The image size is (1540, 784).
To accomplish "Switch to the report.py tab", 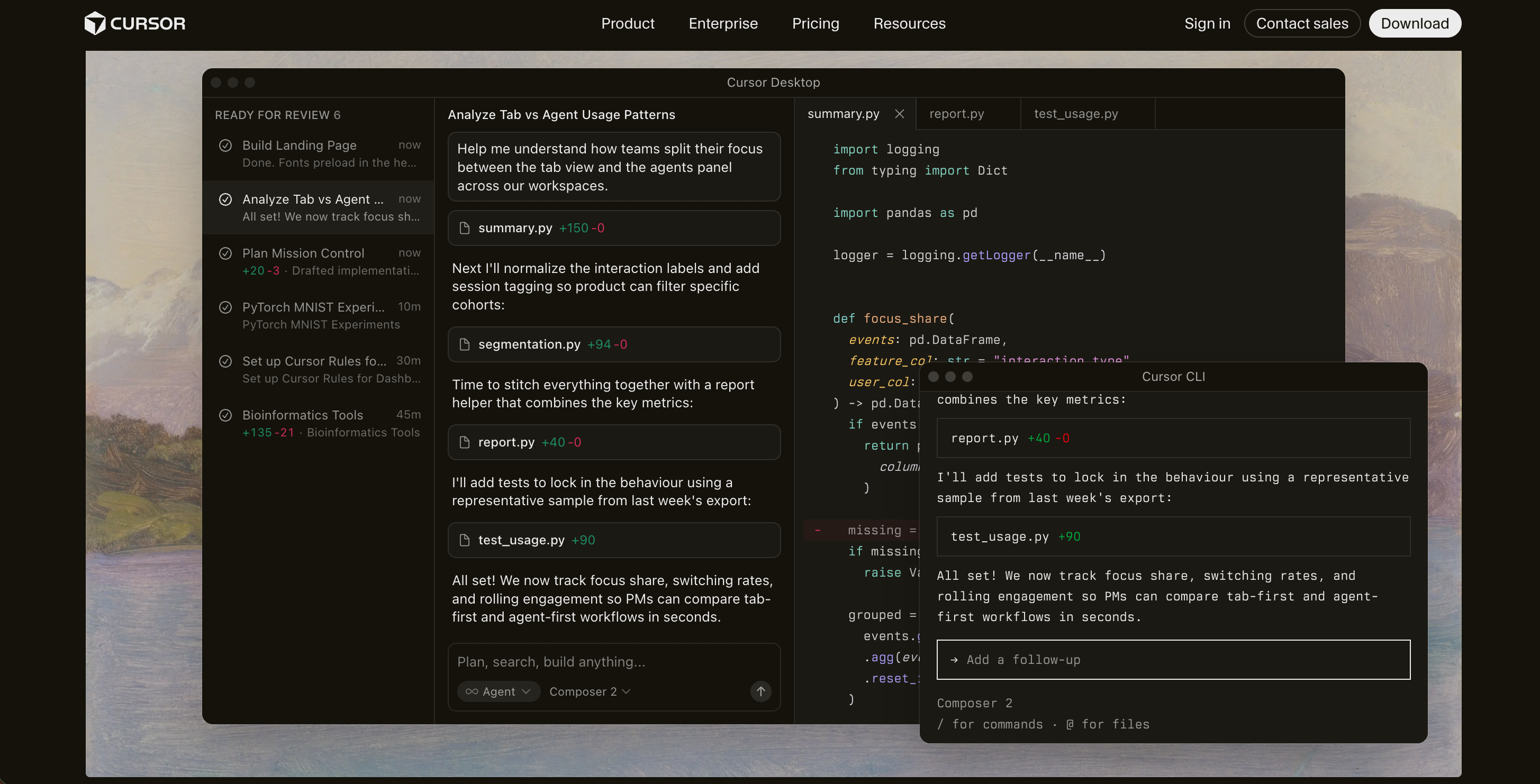I will point(956,114).
